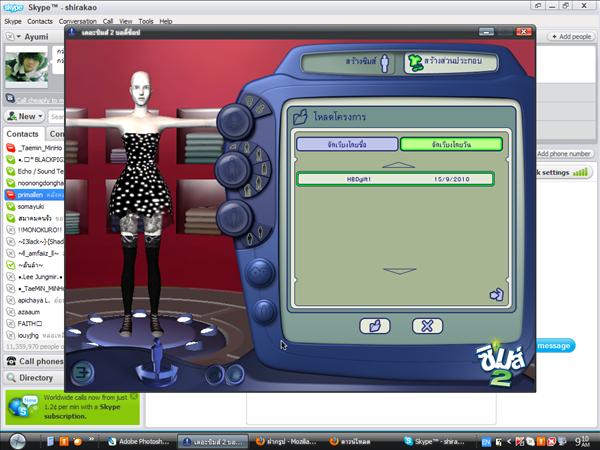Switch to Build Sims mode tab
Image resolution: width=600 pixels, height=450 pixels.
click(350, 62)
